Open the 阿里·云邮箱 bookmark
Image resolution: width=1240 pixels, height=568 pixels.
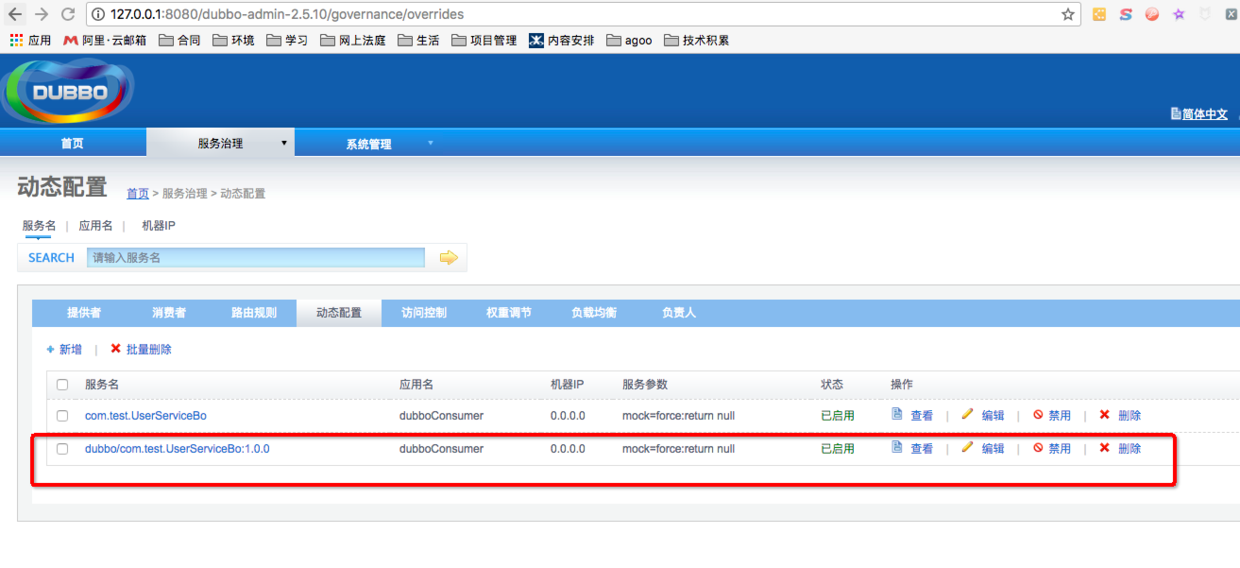tap(104, 40)
